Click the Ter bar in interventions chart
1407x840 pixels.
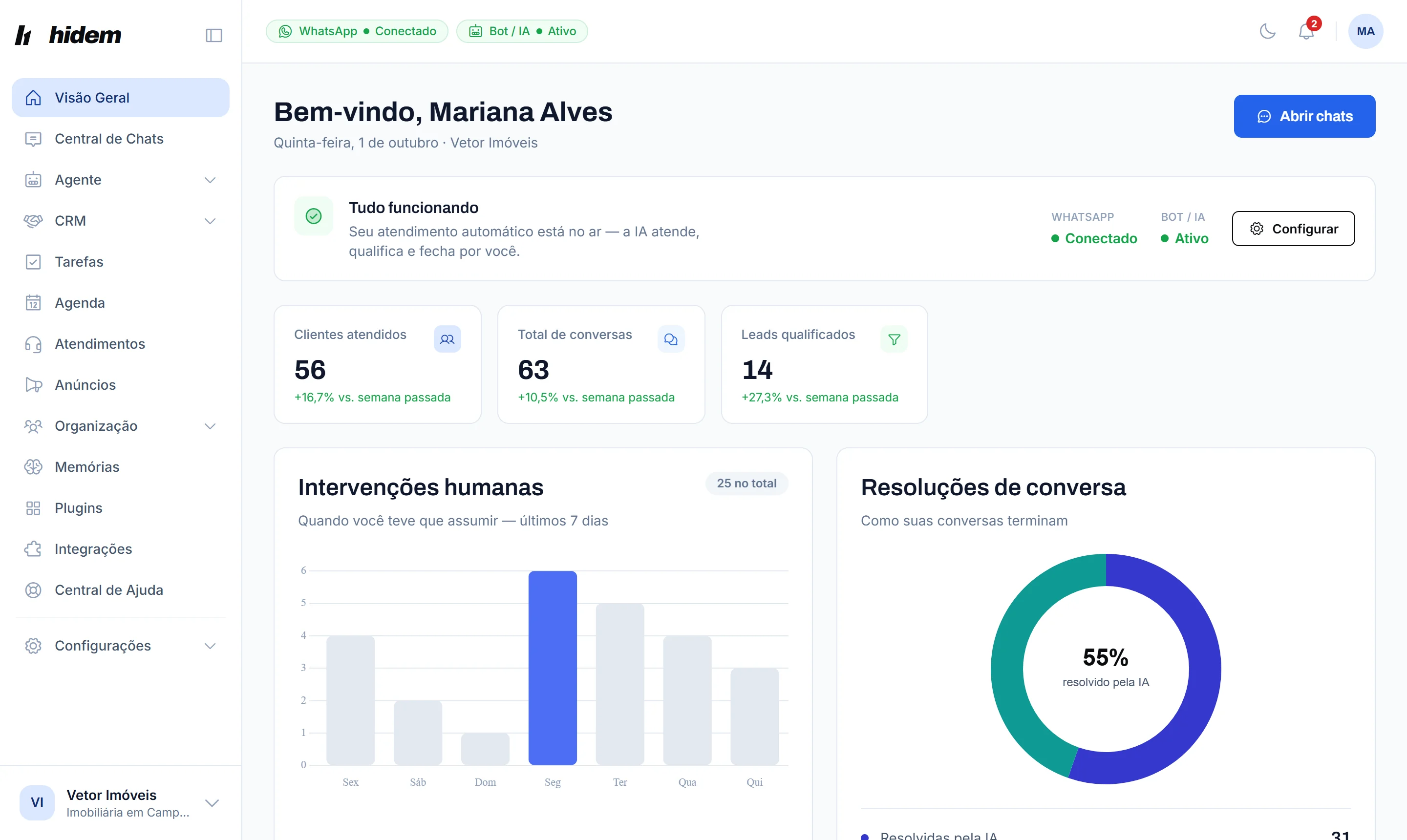pyautogui.click(x=620, y=684)
